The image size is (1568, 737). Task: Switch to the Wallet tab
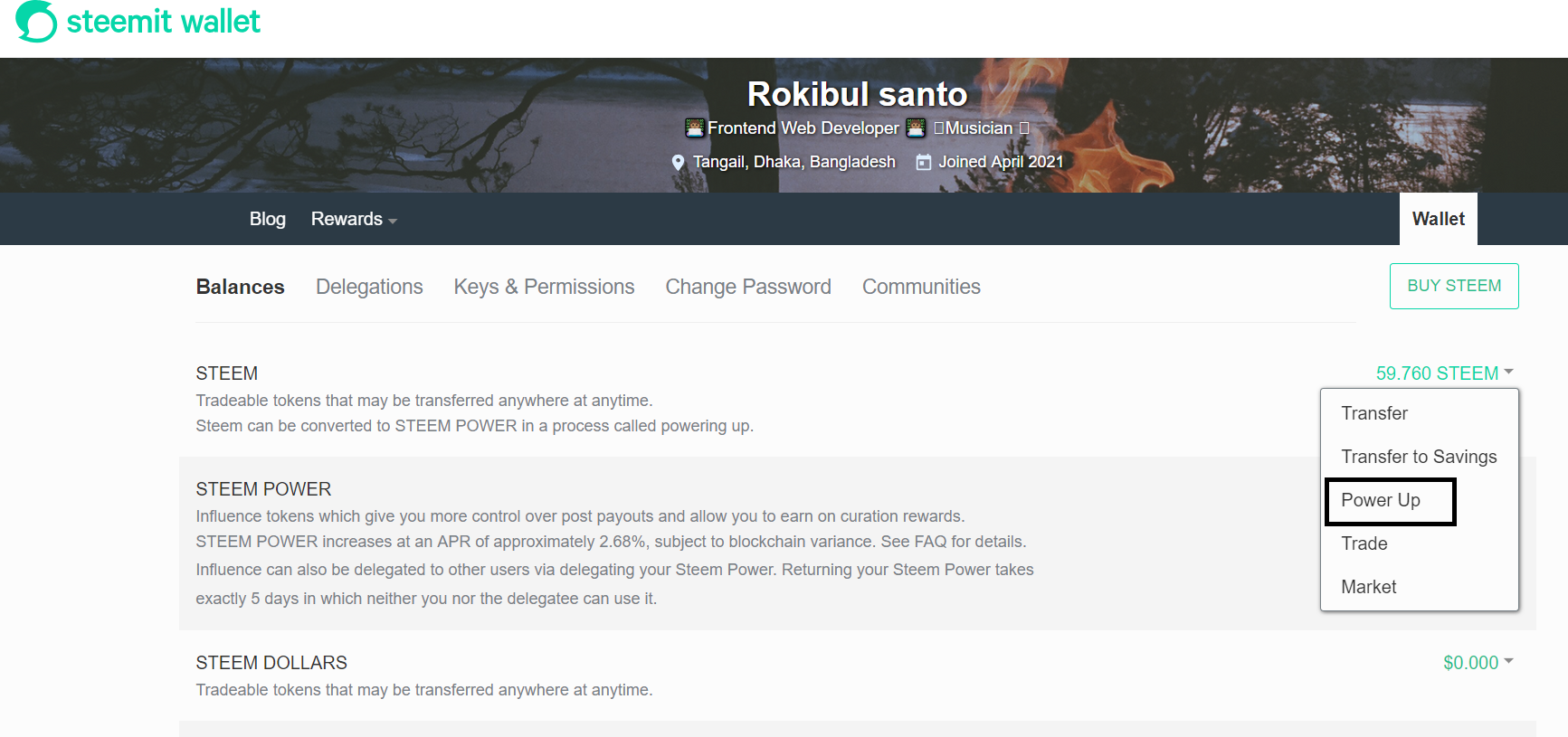tap(1439, 219)
